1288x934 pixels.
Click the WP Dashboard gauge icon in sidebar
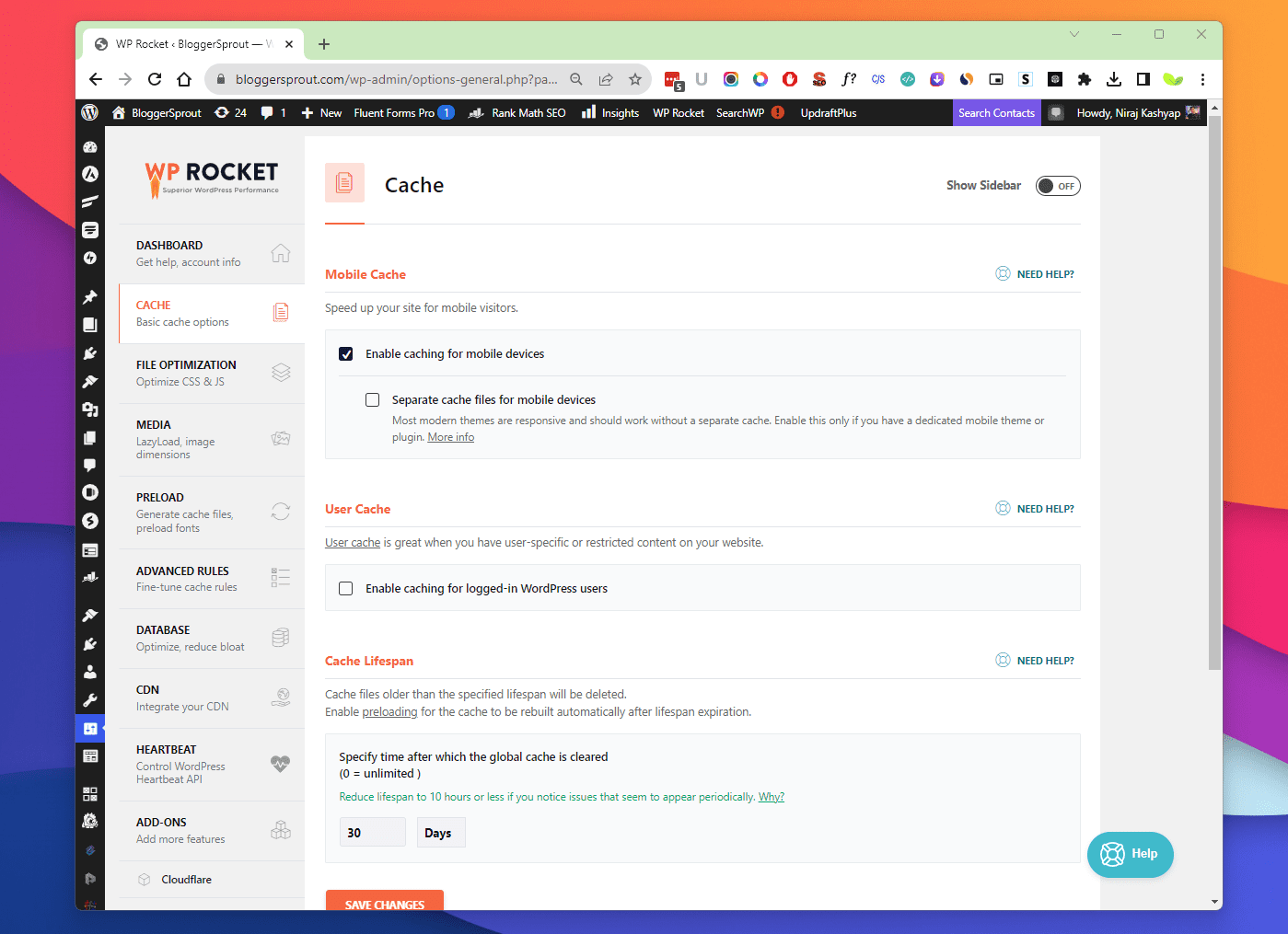90,146
